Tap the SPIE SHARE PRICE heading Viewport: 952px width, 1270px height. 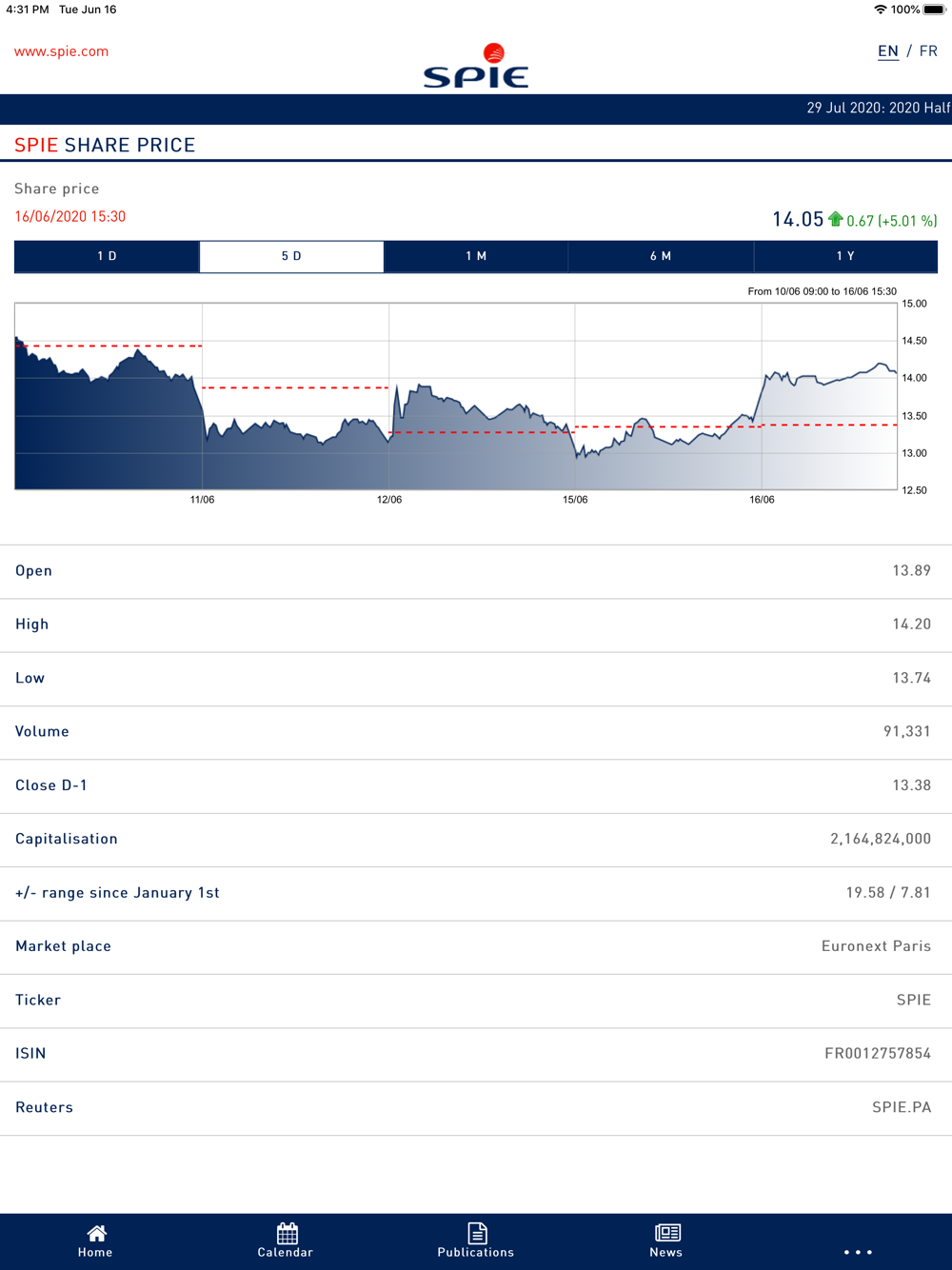(105, 145)
